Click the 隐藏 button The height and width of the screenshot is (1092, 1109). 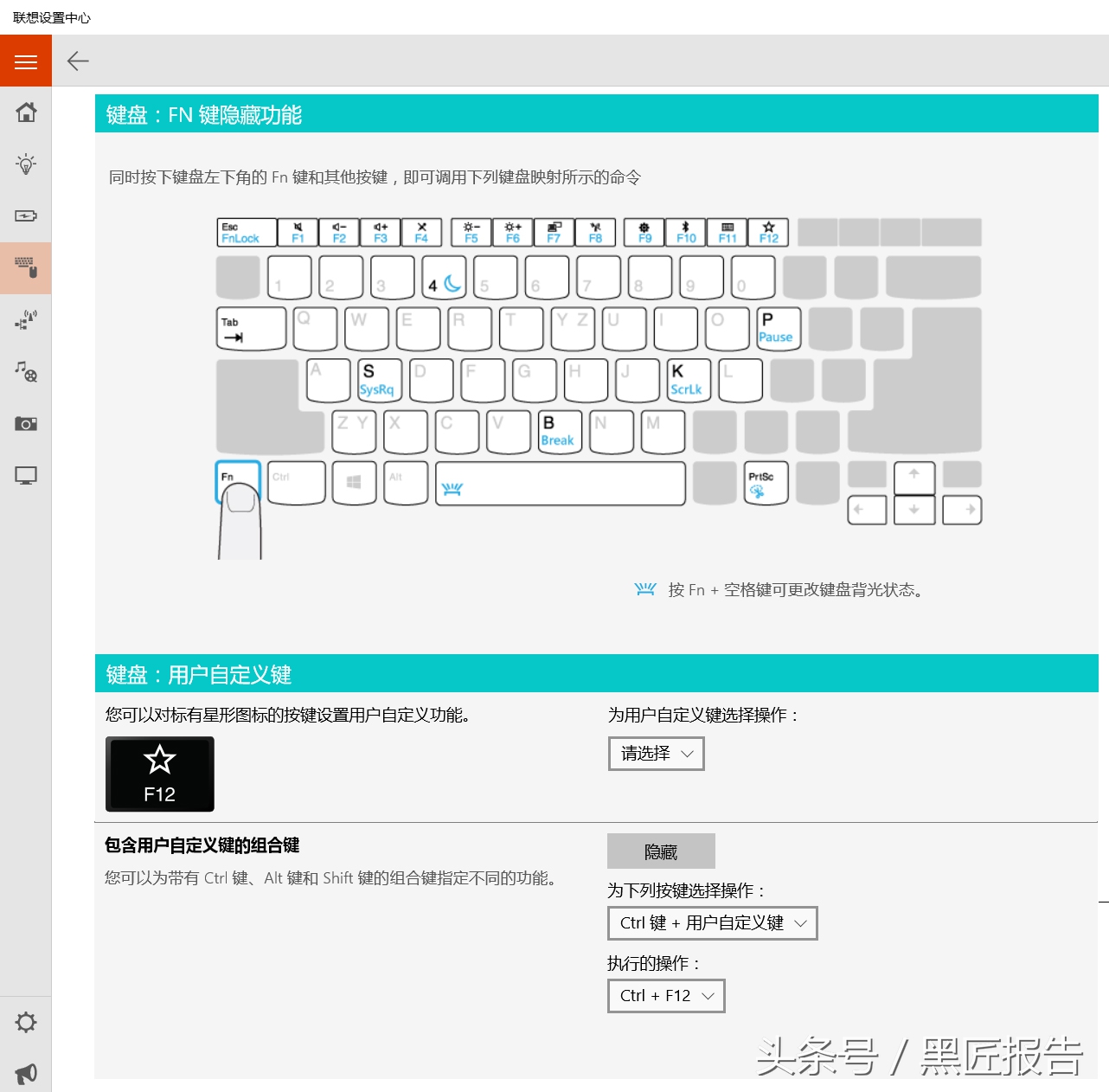(x=662, y=851)
